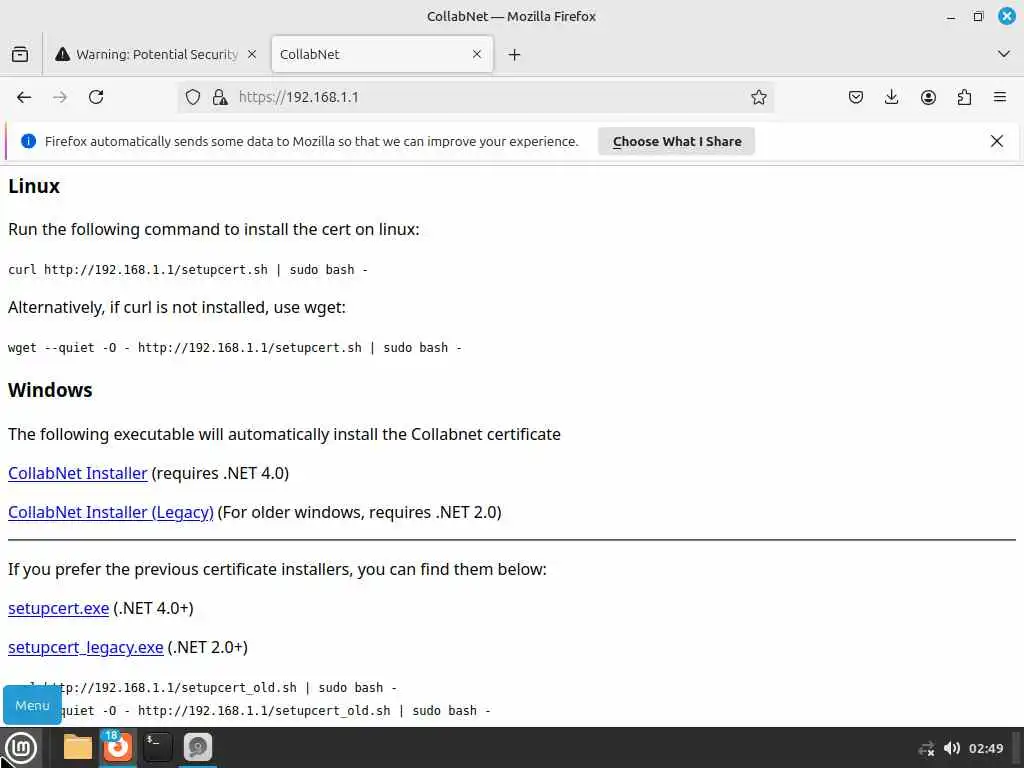Click the info icon in notification bar

pos(28,141)
